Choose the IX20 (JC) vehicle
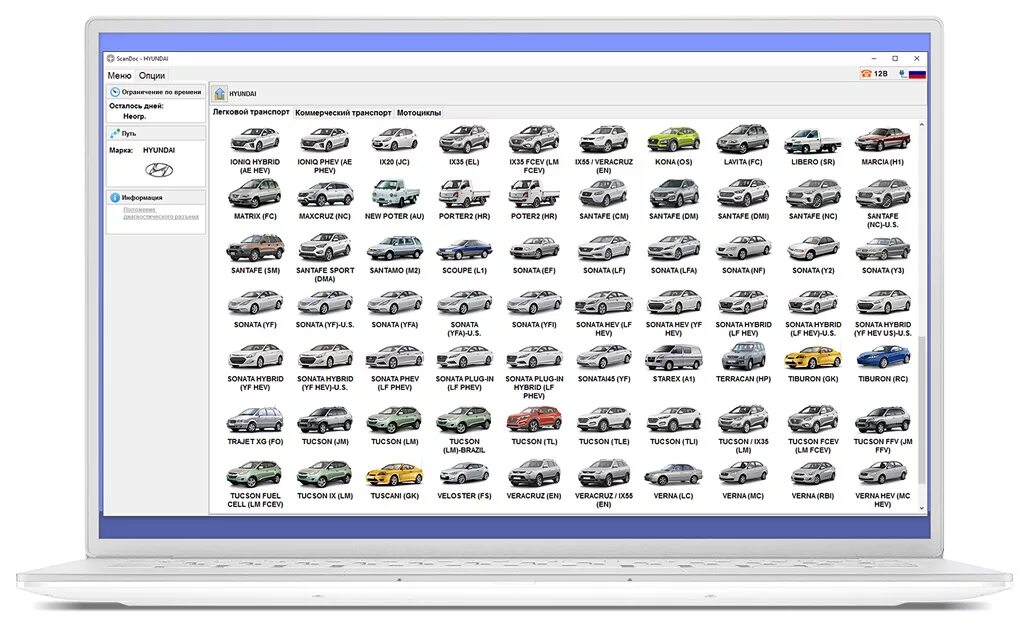The width and height of the screenshot is (1024, 626). pyautogui.click(x=394, y=146)
